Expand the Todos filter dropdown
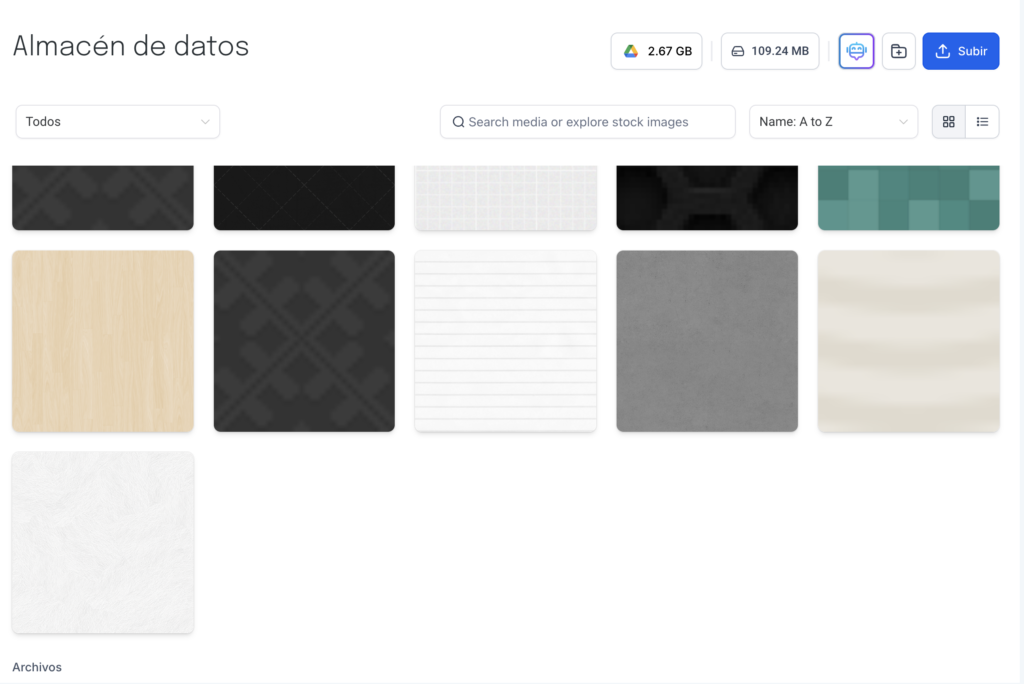 point(118,122)
